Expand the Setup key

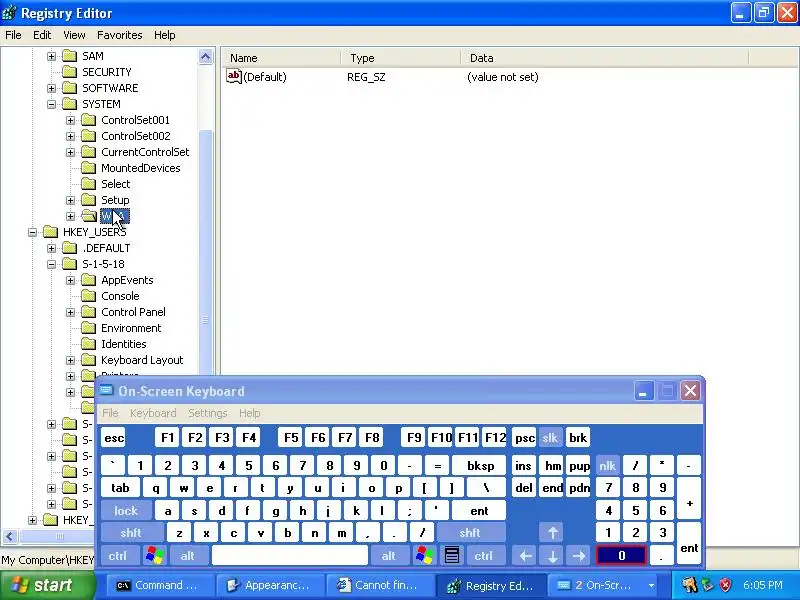pyautogui.click(x=70, y=200)
